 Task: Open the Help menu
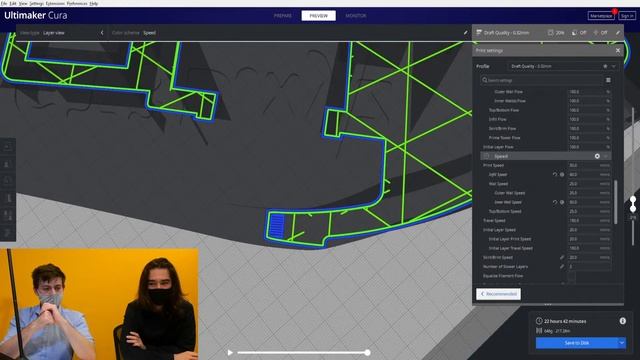pyautogui.click(x=93, y=3)
